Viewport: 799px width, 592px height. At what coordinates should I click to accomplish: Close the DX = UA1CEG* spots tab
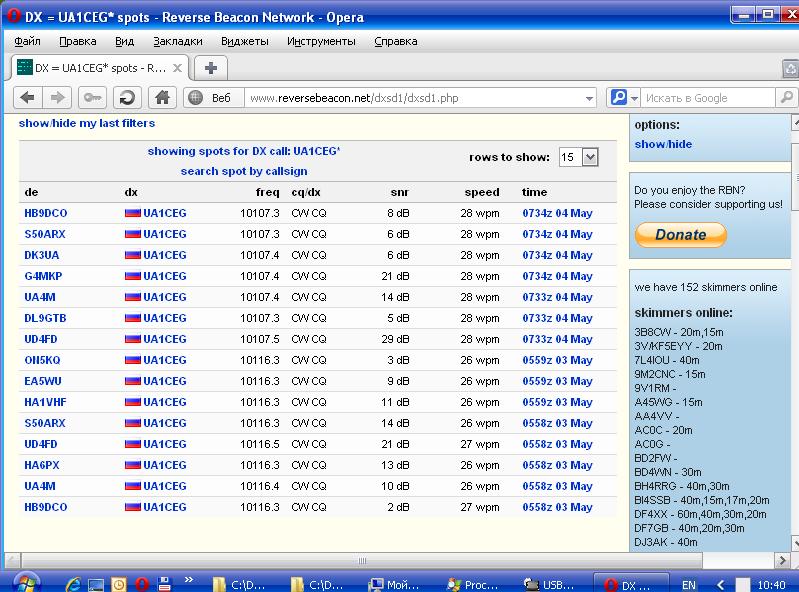[178, 68]
